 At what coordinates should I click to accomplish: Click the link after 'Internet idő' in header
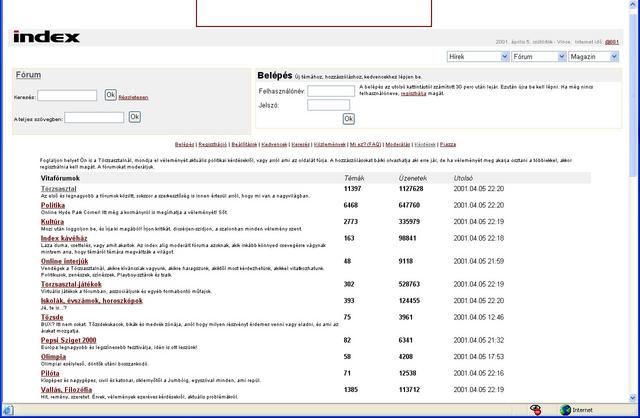pos(611,42)
